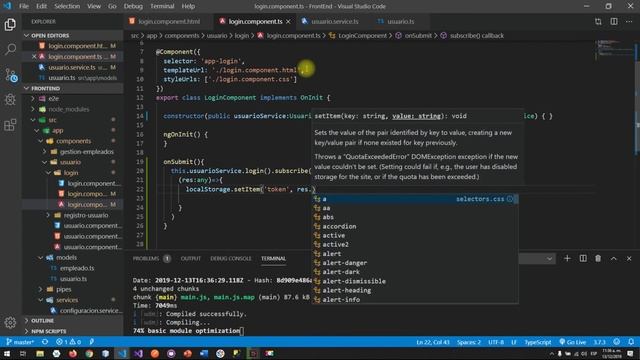The height and width of the screenshot is (360, 640).
Task: Split the editor to the right
Action: point(614,21)
